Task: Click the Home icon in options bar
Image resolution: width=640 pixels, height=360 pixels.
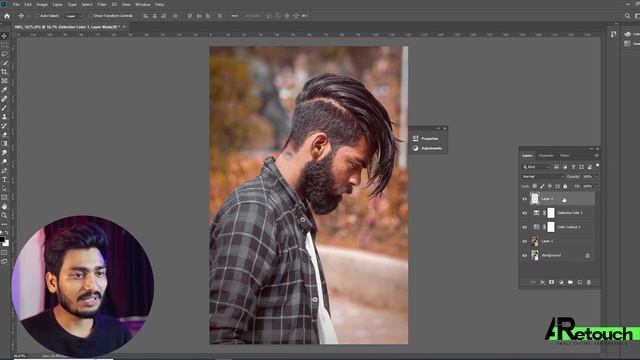Action: click(x=7, y=16)
